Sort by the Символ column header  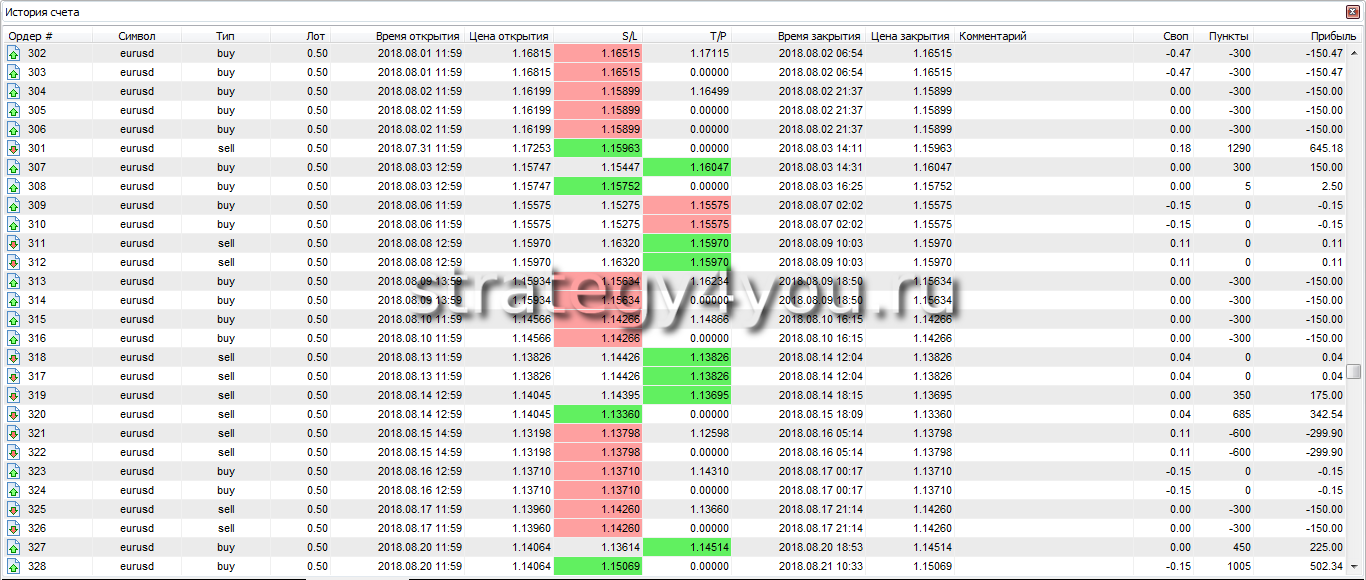[136, 36]
